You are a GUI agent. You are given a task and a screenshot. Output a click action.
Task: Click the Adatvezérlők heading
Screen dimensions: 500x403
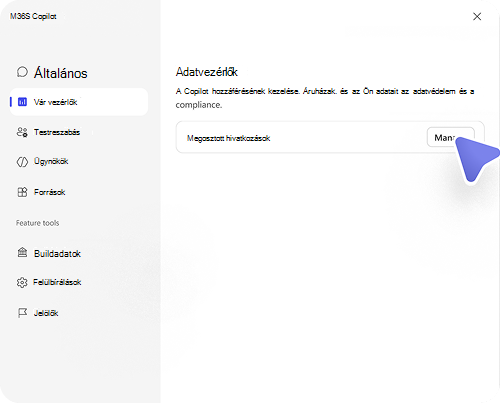pyautogui.click(x=207, y=72)
